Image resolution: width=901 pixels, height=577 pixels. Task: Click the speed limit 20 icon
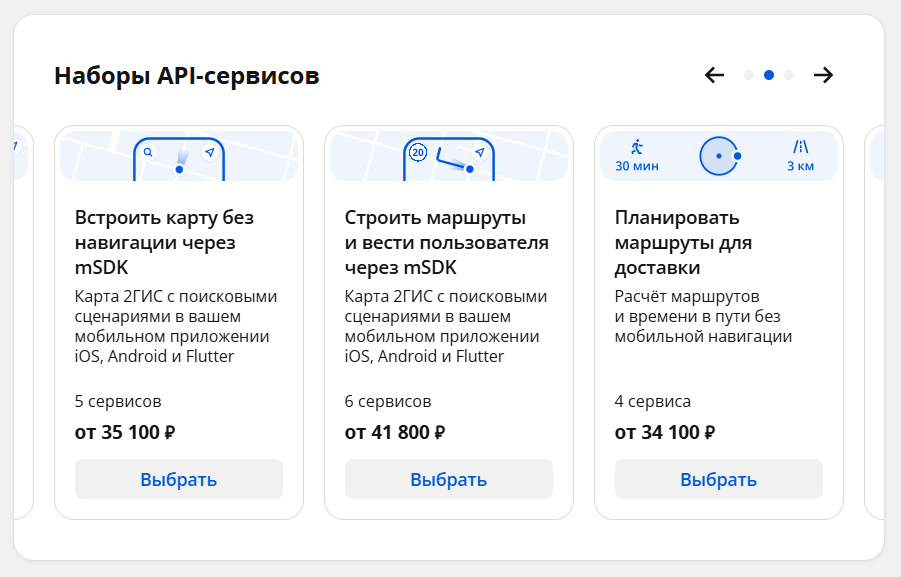pyautogui.click(x=418, y=152)
